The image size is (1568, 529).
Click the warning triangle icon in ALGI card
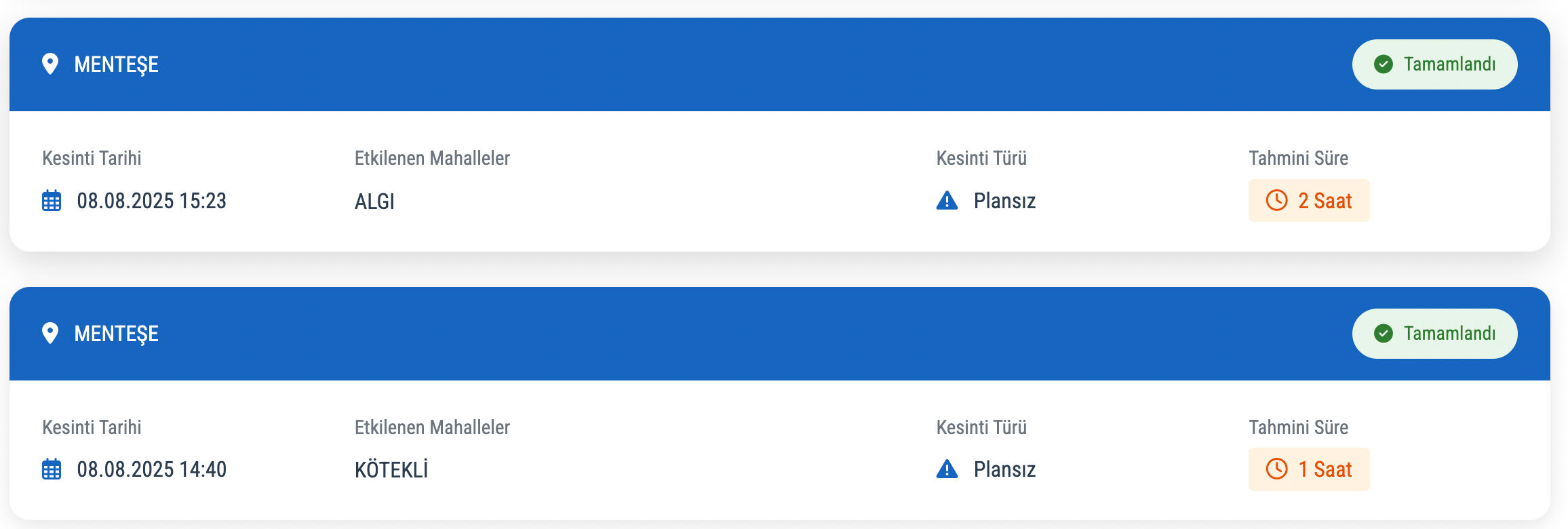click(947, 201)
